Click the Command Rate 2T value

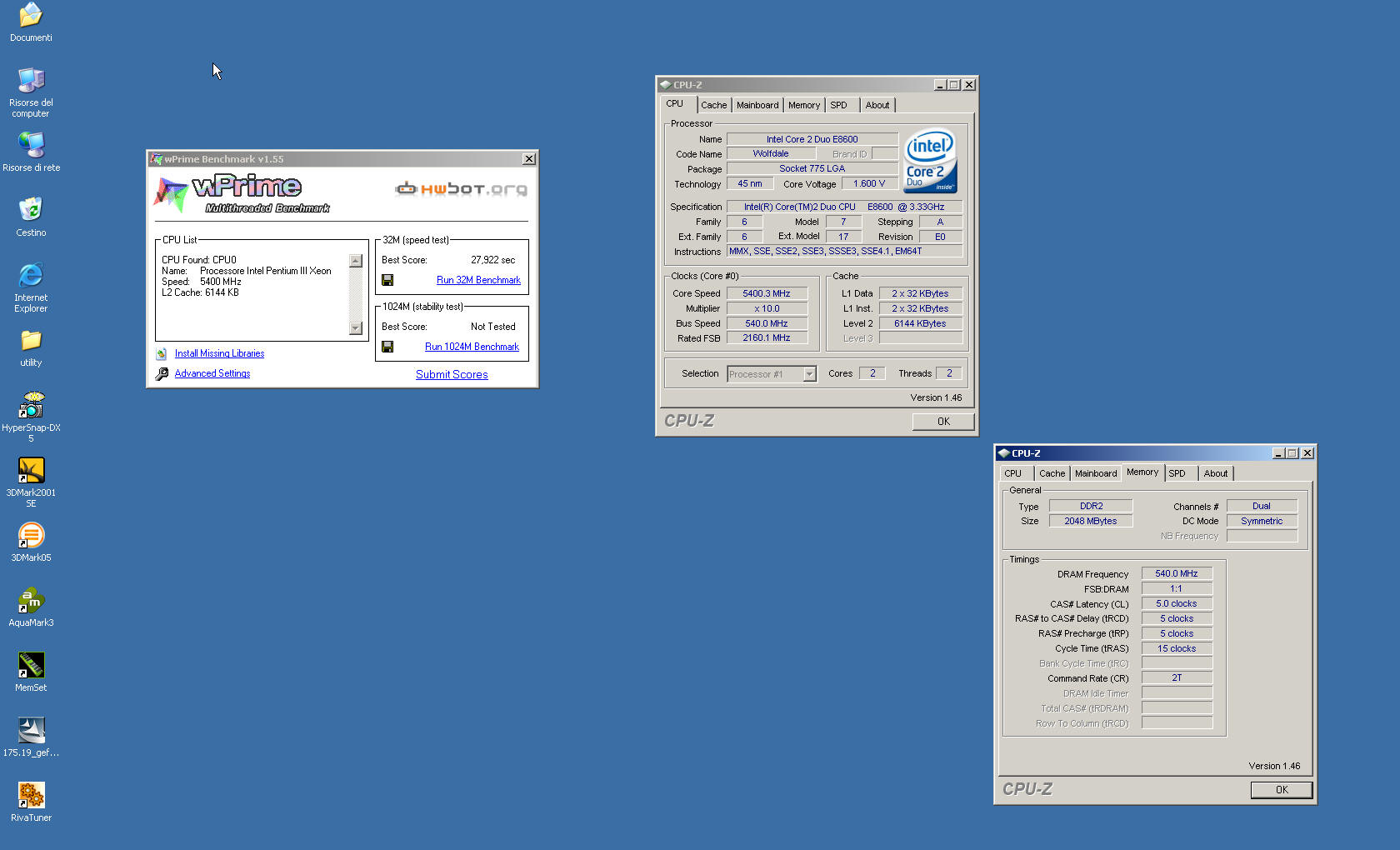pyautogui.click(x=1177, y=677)
